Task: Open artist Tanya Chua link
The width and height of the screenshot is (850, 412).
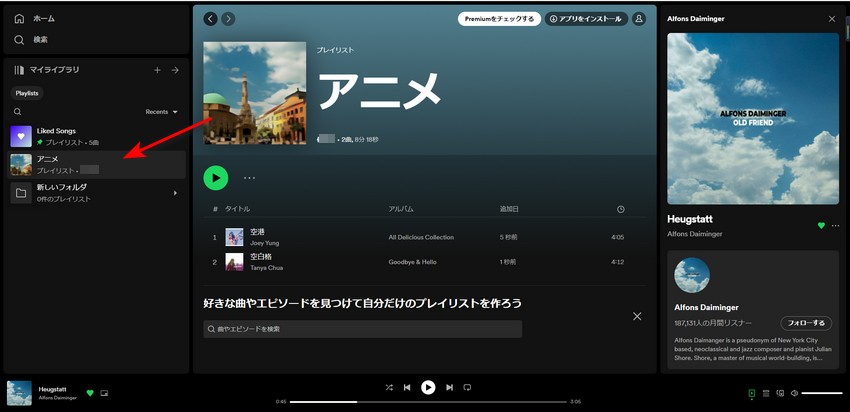Action: coord(266,268)
